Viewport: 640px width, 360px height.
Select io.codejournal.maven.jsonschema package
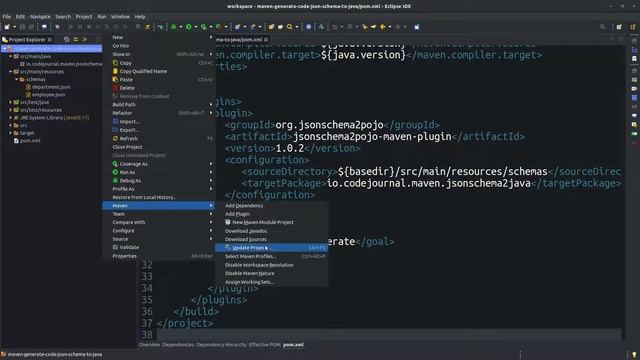[x=64, y=64]
